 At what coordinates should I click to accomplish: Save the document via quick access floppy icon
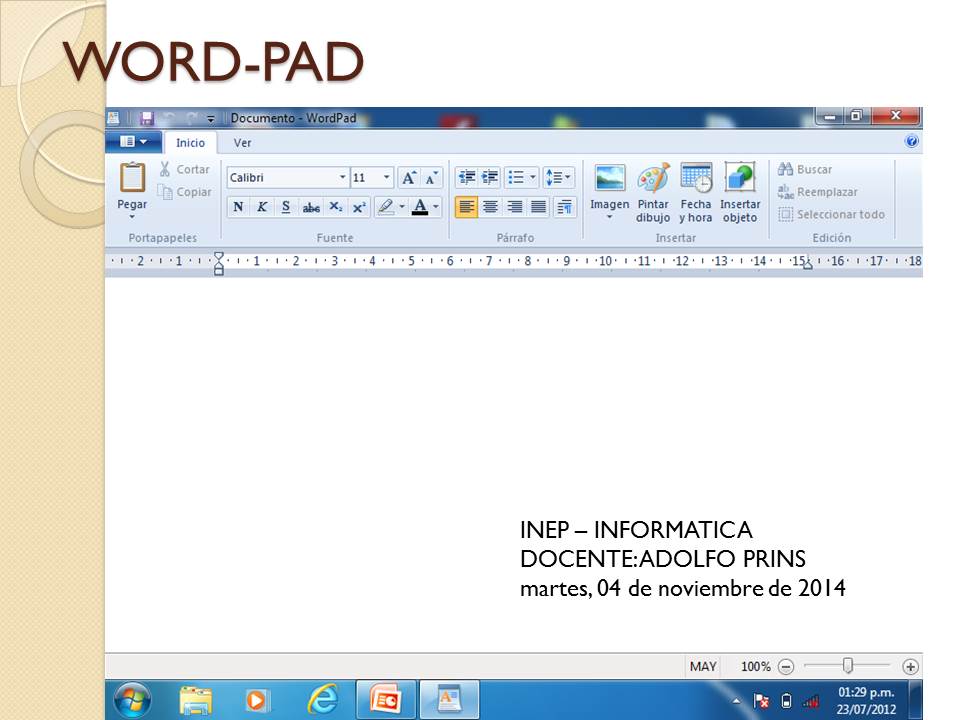click(x=146, y=118)
